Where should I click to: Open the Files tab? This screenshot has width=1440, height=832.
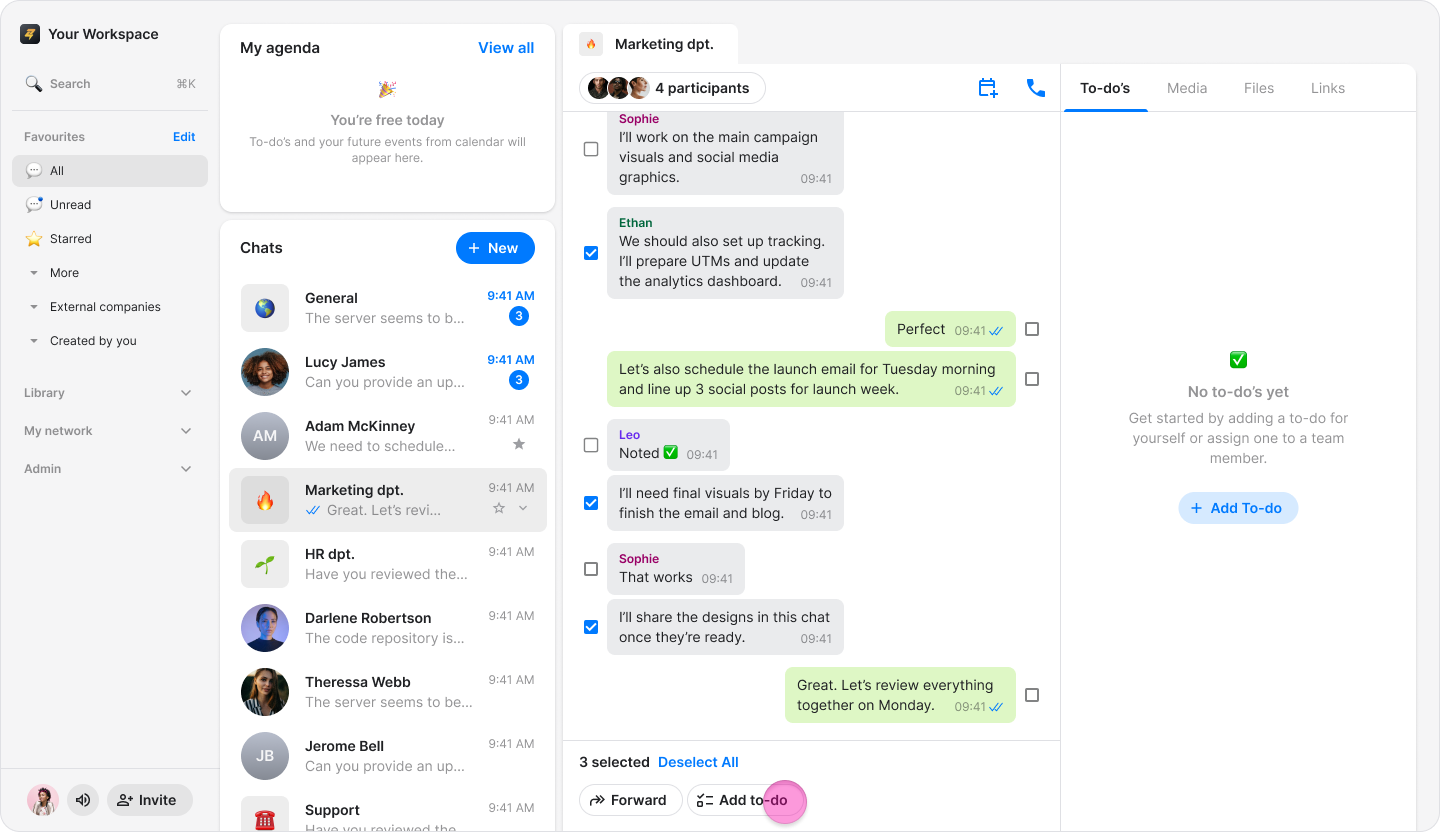point(1259,88)
